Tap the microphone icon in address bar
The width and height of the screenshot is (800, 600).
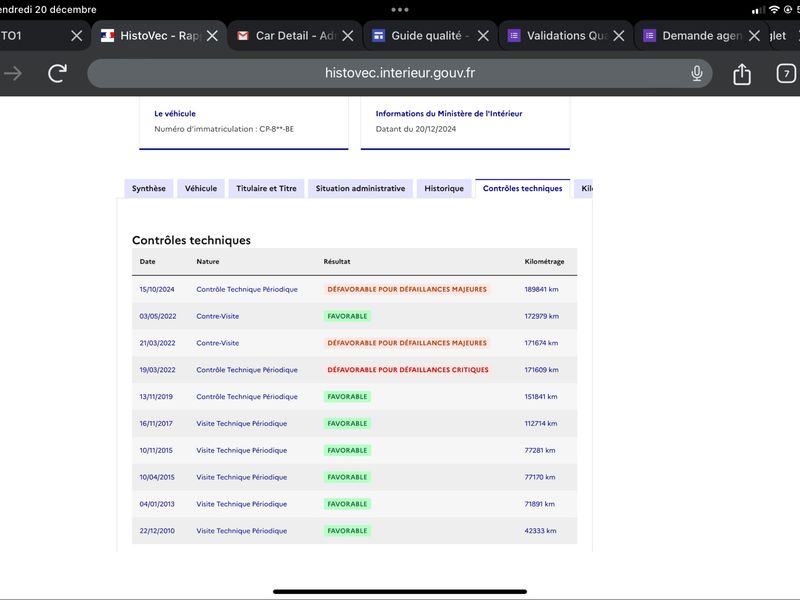[697, 73]
